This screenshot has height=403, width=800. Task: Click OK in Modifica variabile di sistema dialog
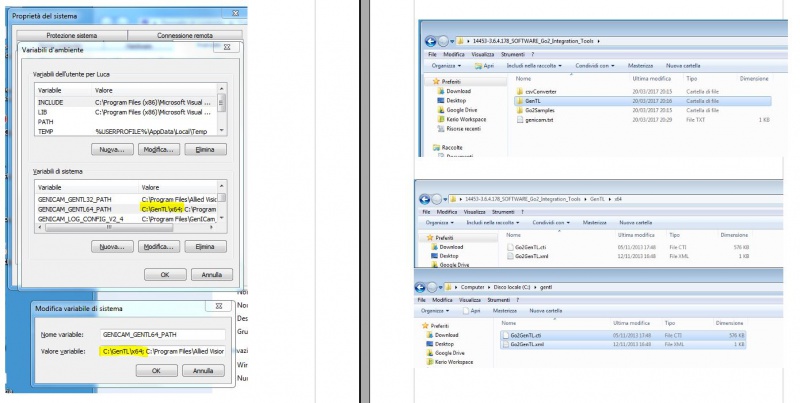pos(157,371)
